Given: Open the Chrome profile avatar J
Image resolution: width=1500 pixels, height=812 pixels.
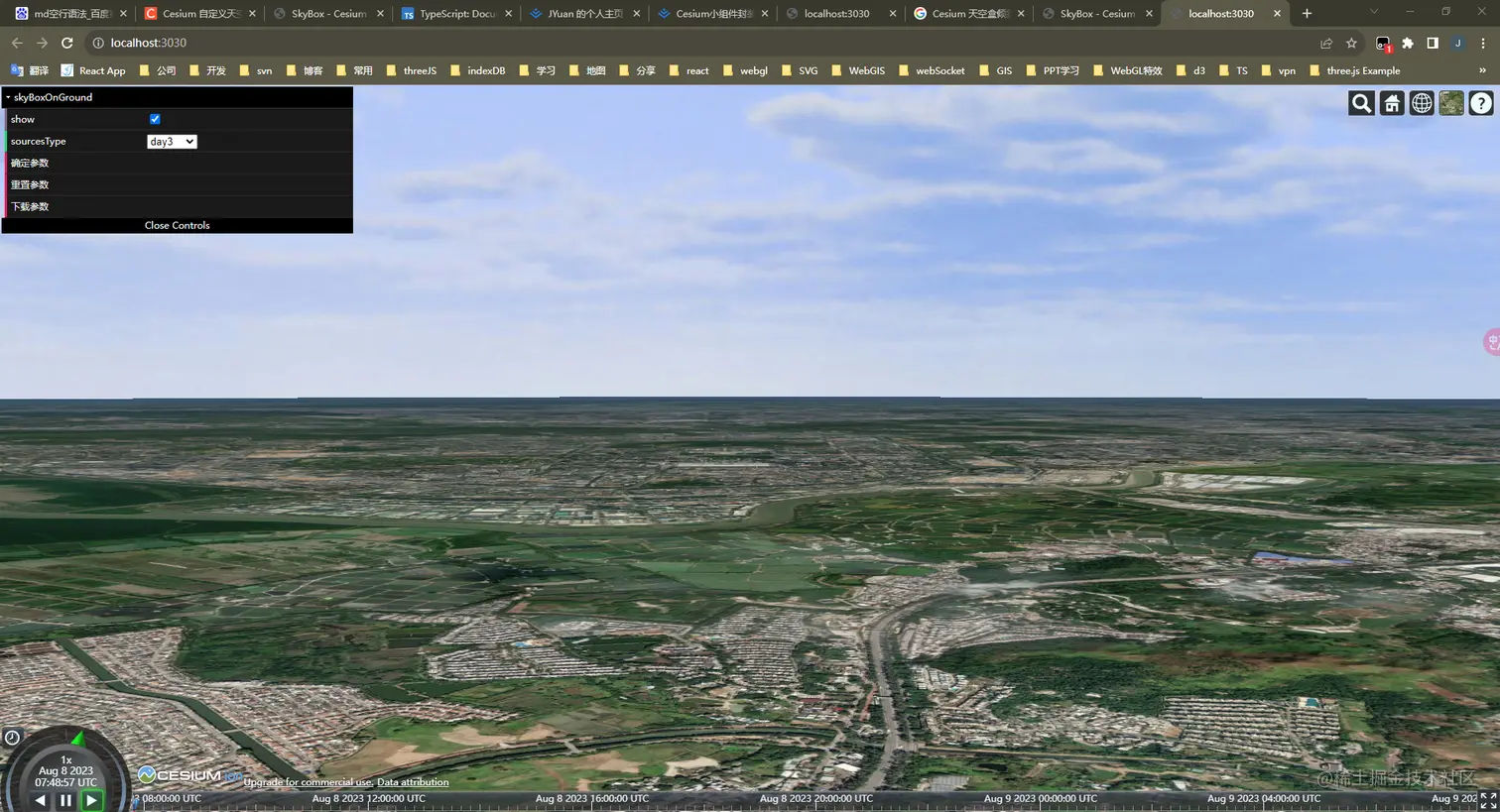Looking at the screenshot, I should coord(1458,43).
